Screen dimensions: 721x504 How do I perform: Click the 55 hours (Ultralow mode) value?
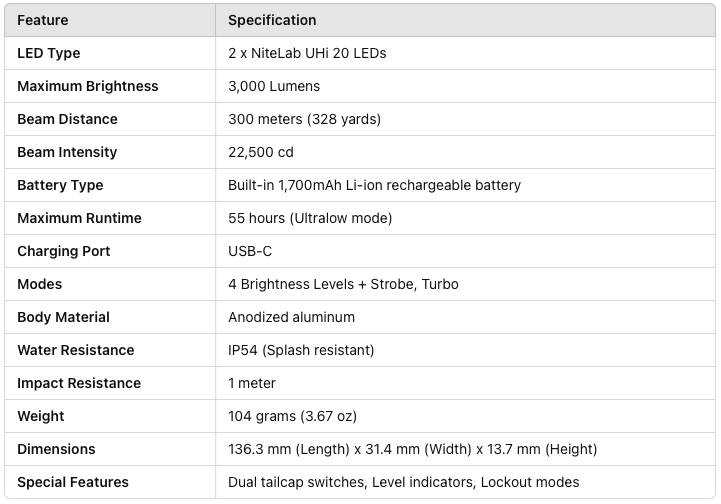tap(310, 218)
